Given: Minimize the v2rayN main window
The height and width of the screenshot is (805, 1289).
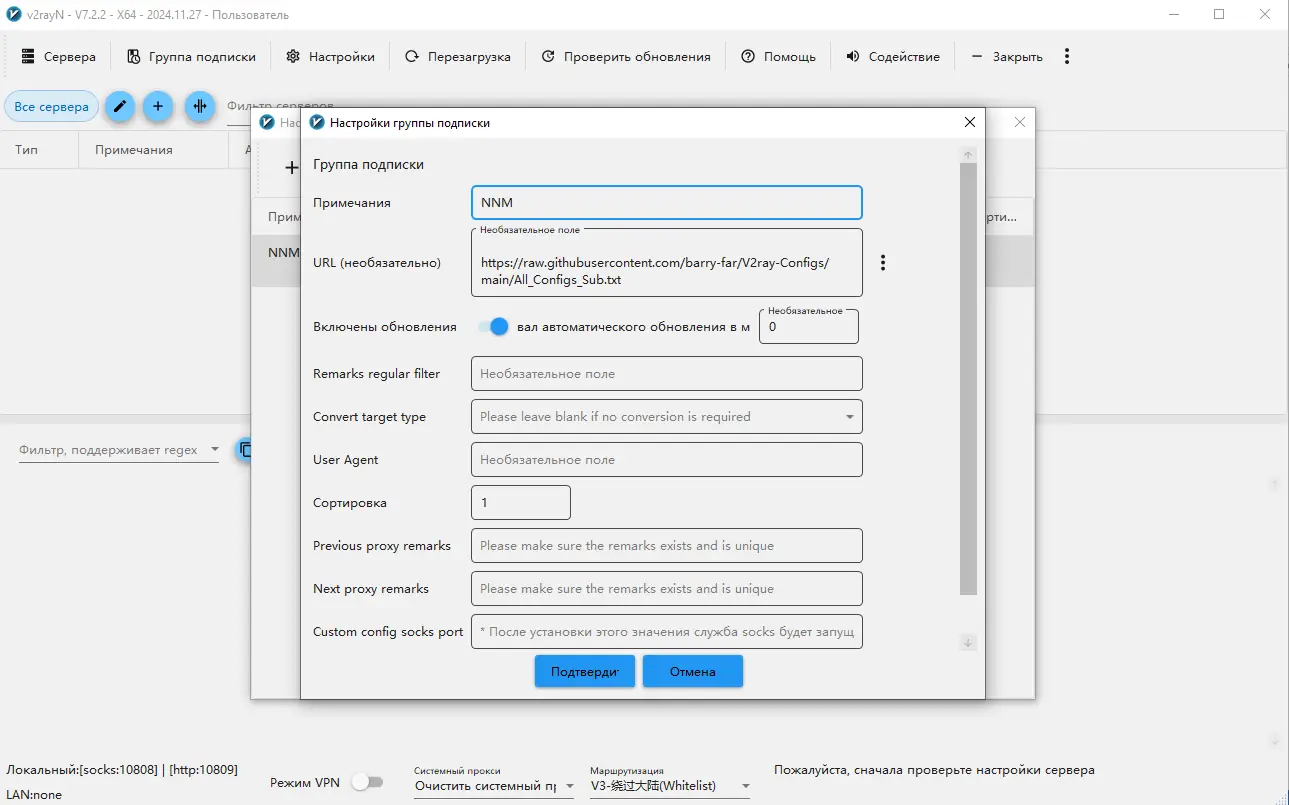Looking at the screenshot, I should (x=1172, y=15).
